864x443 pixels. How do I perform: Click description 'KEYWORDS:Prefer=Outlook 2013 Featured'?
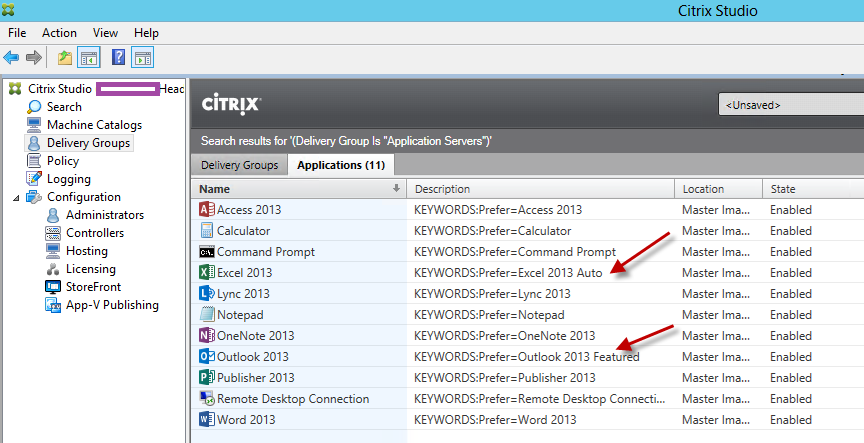[526, 356]
